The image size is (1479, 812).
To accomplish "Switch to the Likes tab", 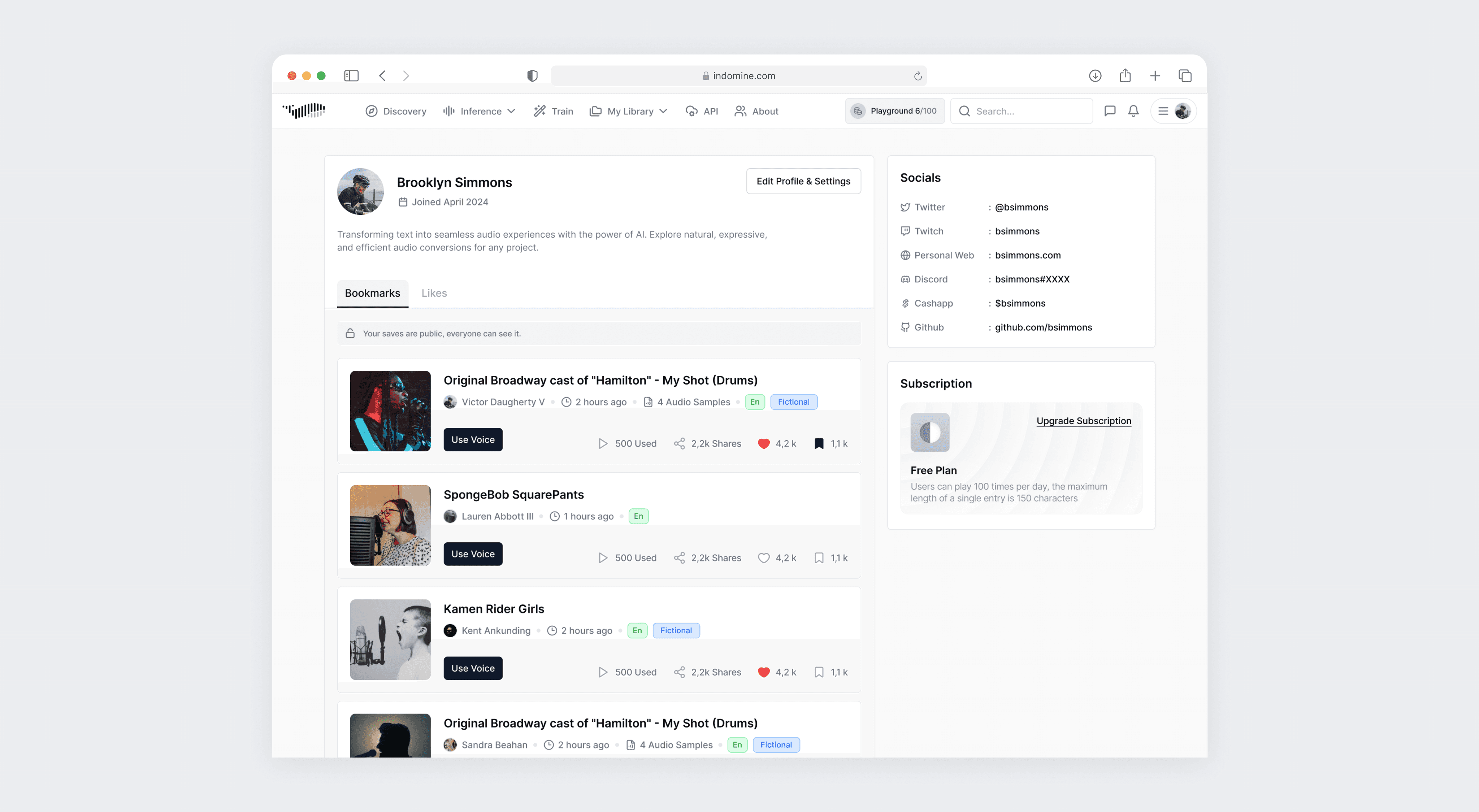I will click(433, 293).
